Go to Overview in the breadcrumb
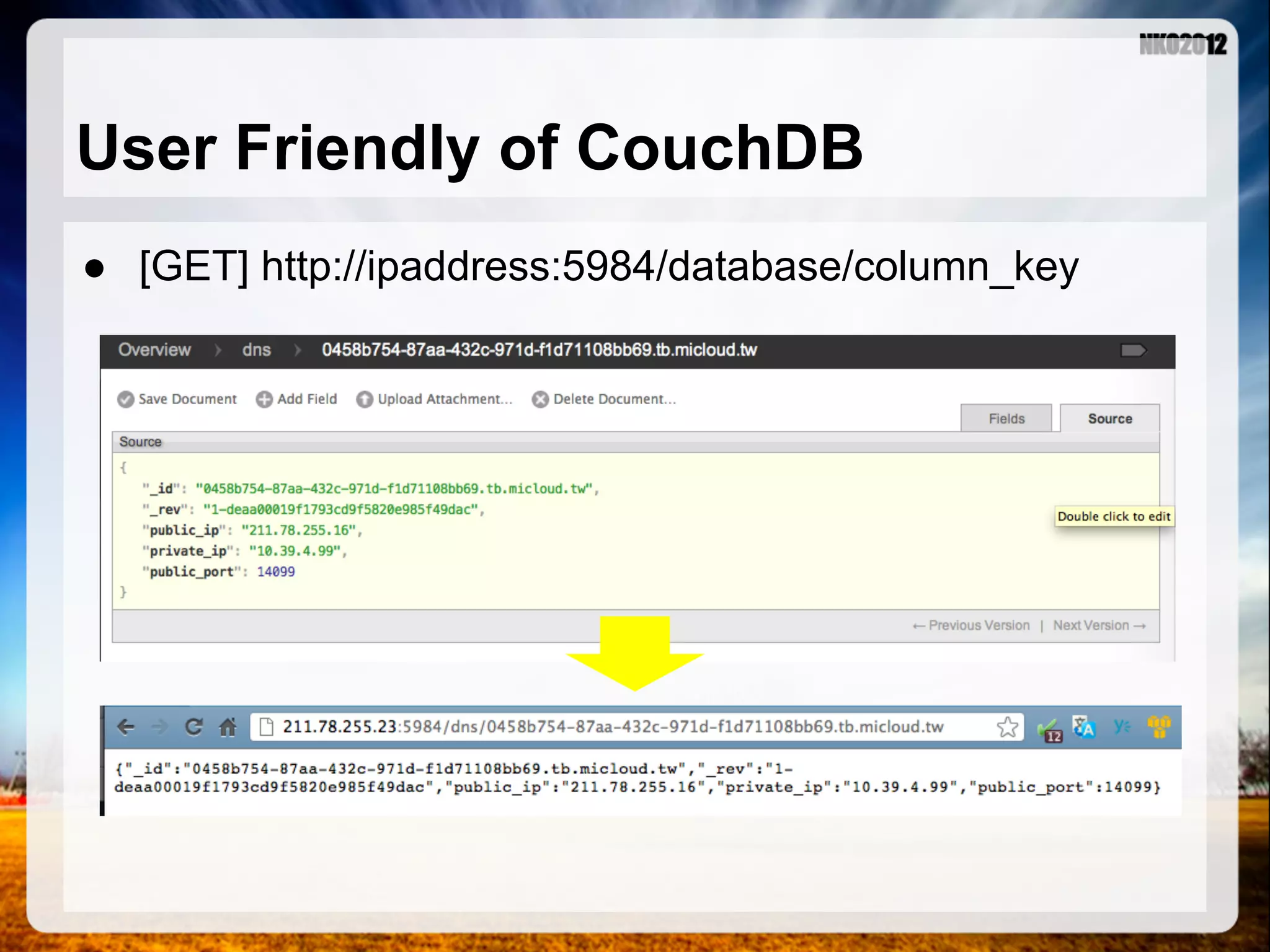The image size is (1270, 952). click(154, 350)
